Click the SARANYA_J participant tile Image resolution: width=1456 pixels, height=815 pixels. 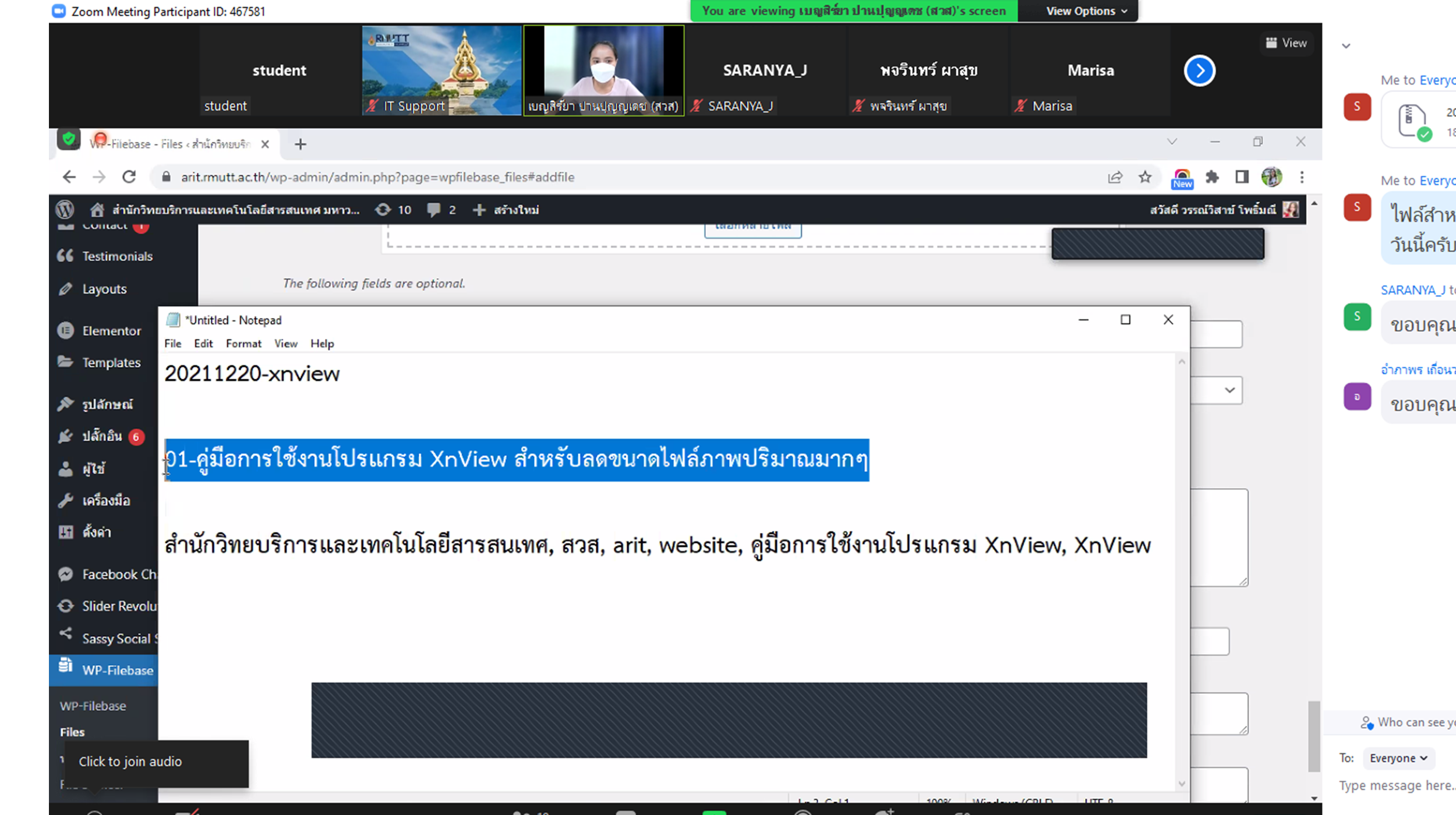coord(765,70)
